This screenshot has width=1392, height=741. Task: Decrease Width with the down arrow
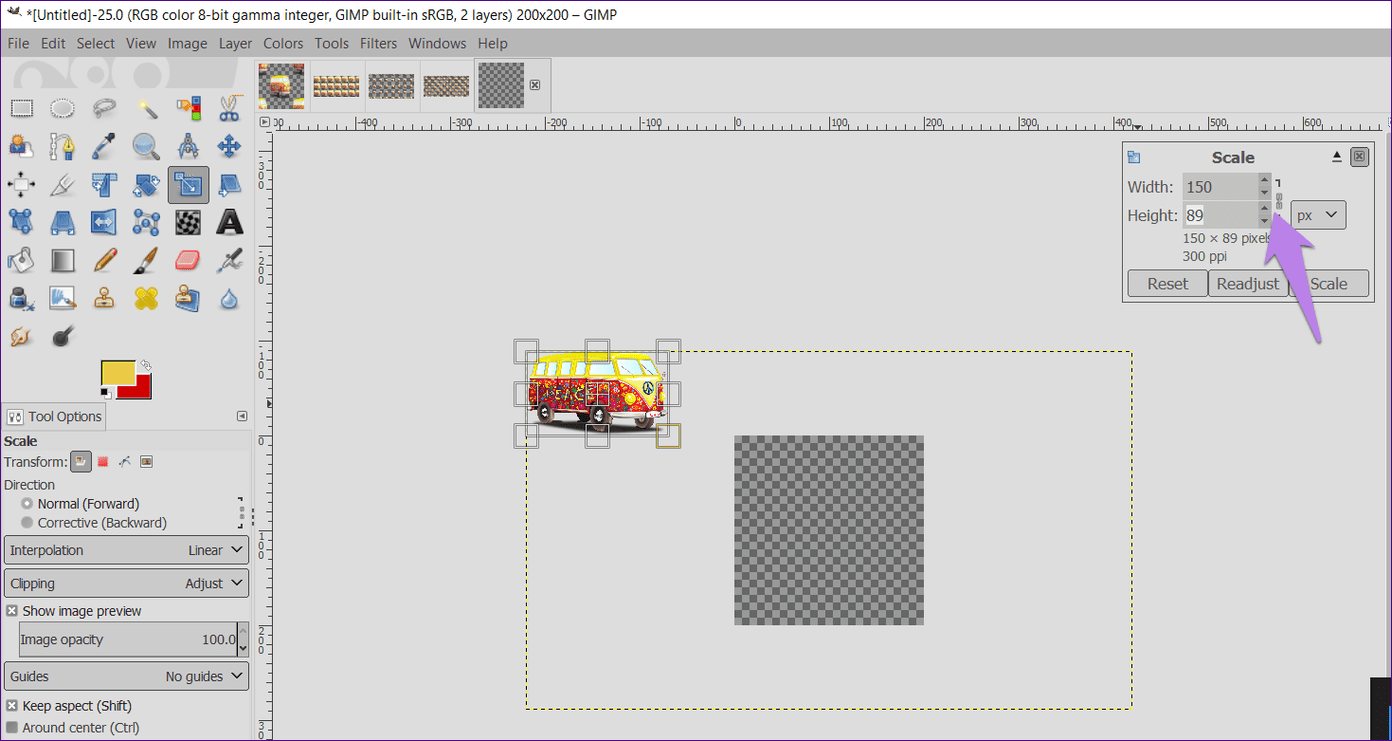1265,192
